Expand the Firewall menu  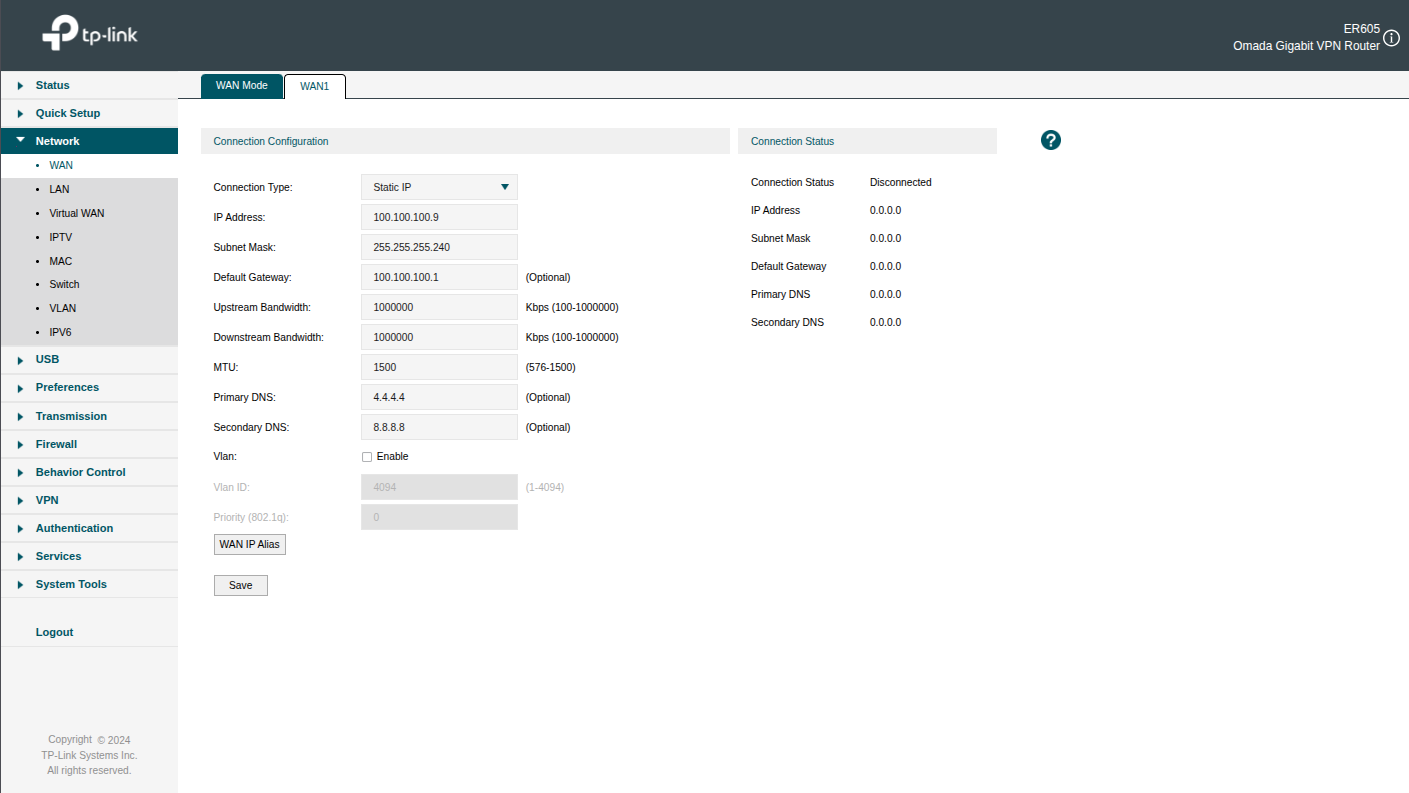89,444
